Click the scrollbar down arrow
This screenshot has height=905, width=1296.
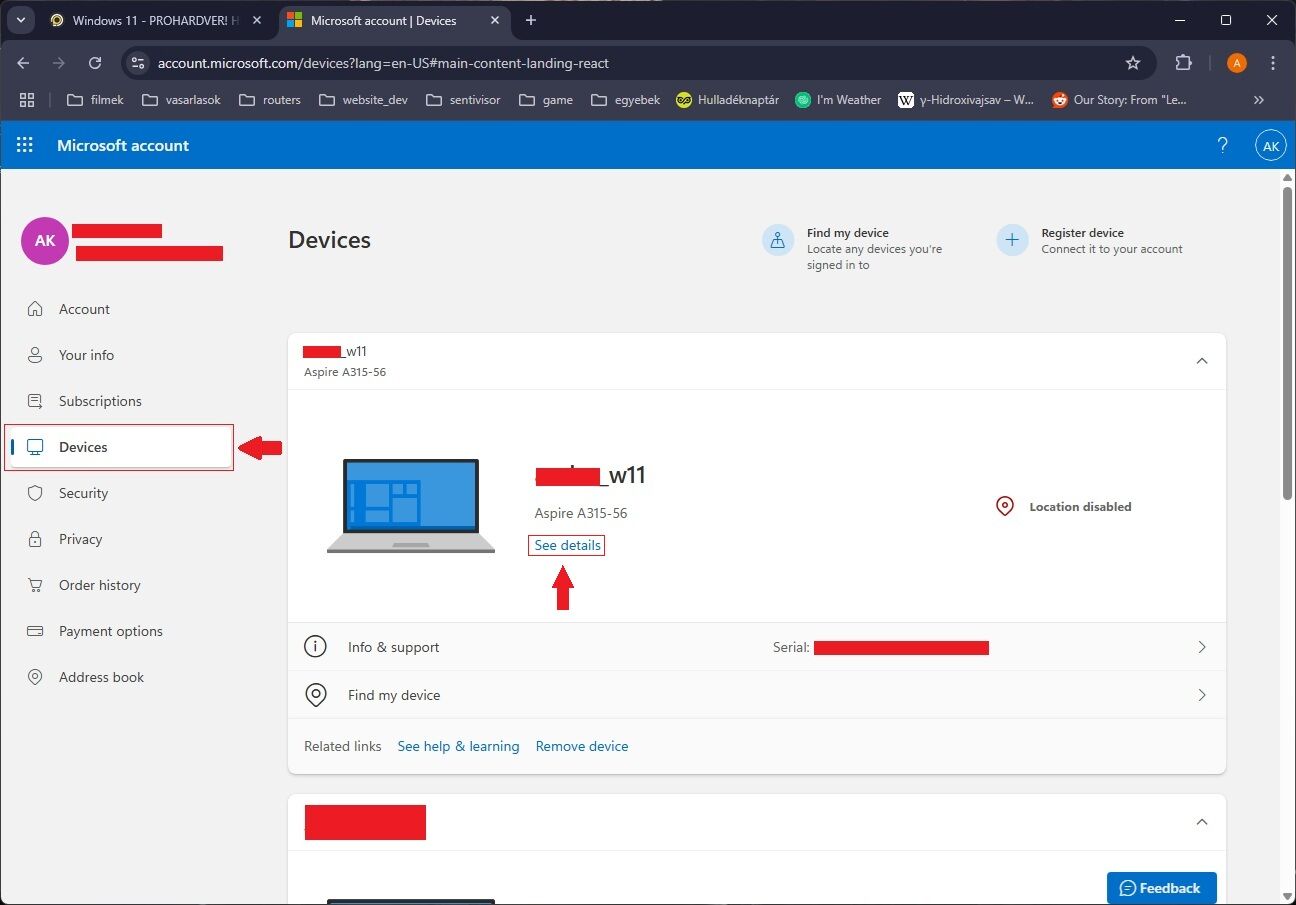[1287, 896]
